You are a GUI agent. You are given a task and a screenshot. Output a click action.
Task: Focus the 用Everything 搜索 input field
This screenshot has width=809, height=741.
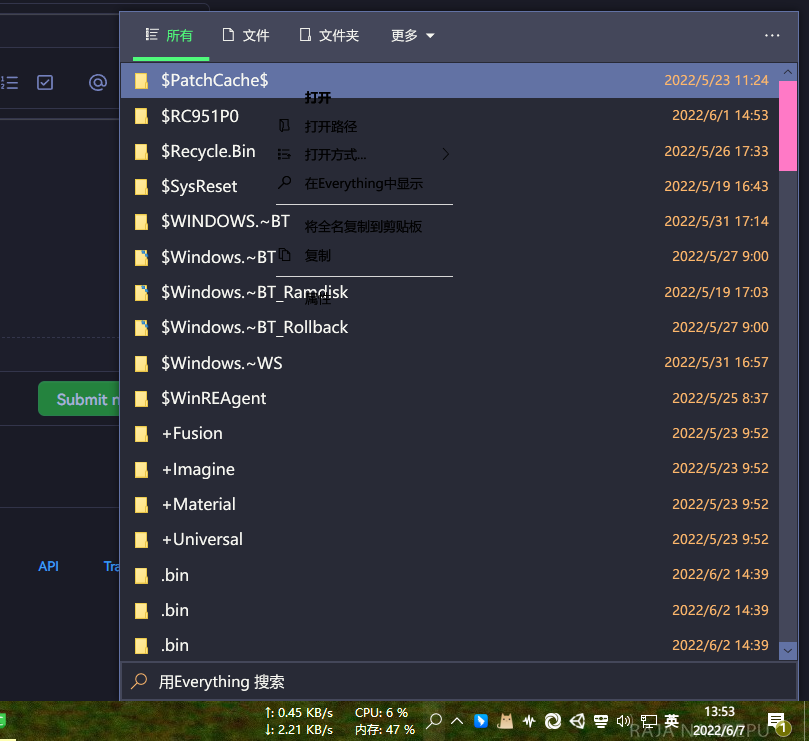click(459, 682)
